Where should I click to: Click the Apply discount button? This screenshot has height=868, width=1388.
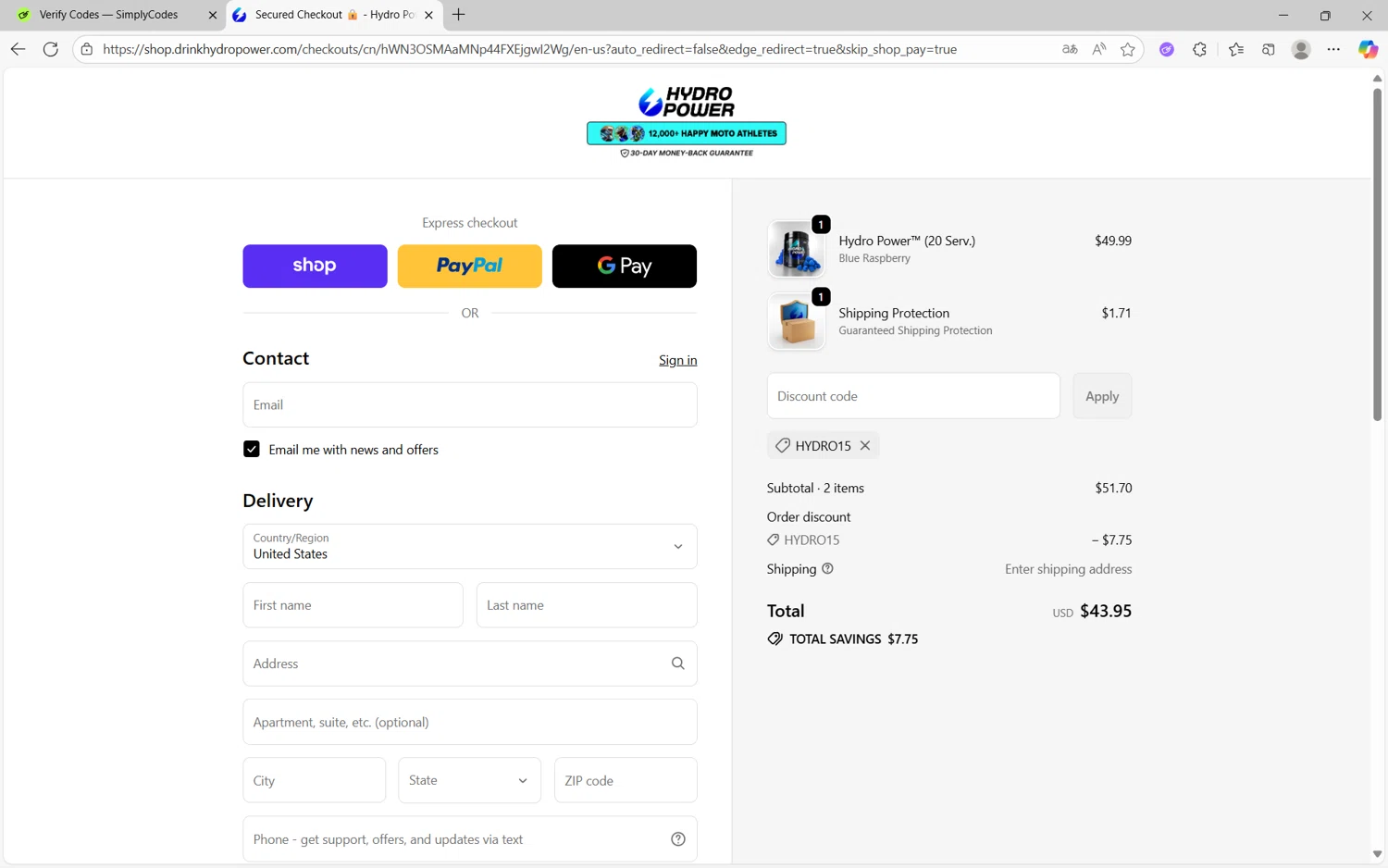click(1102, 396)
